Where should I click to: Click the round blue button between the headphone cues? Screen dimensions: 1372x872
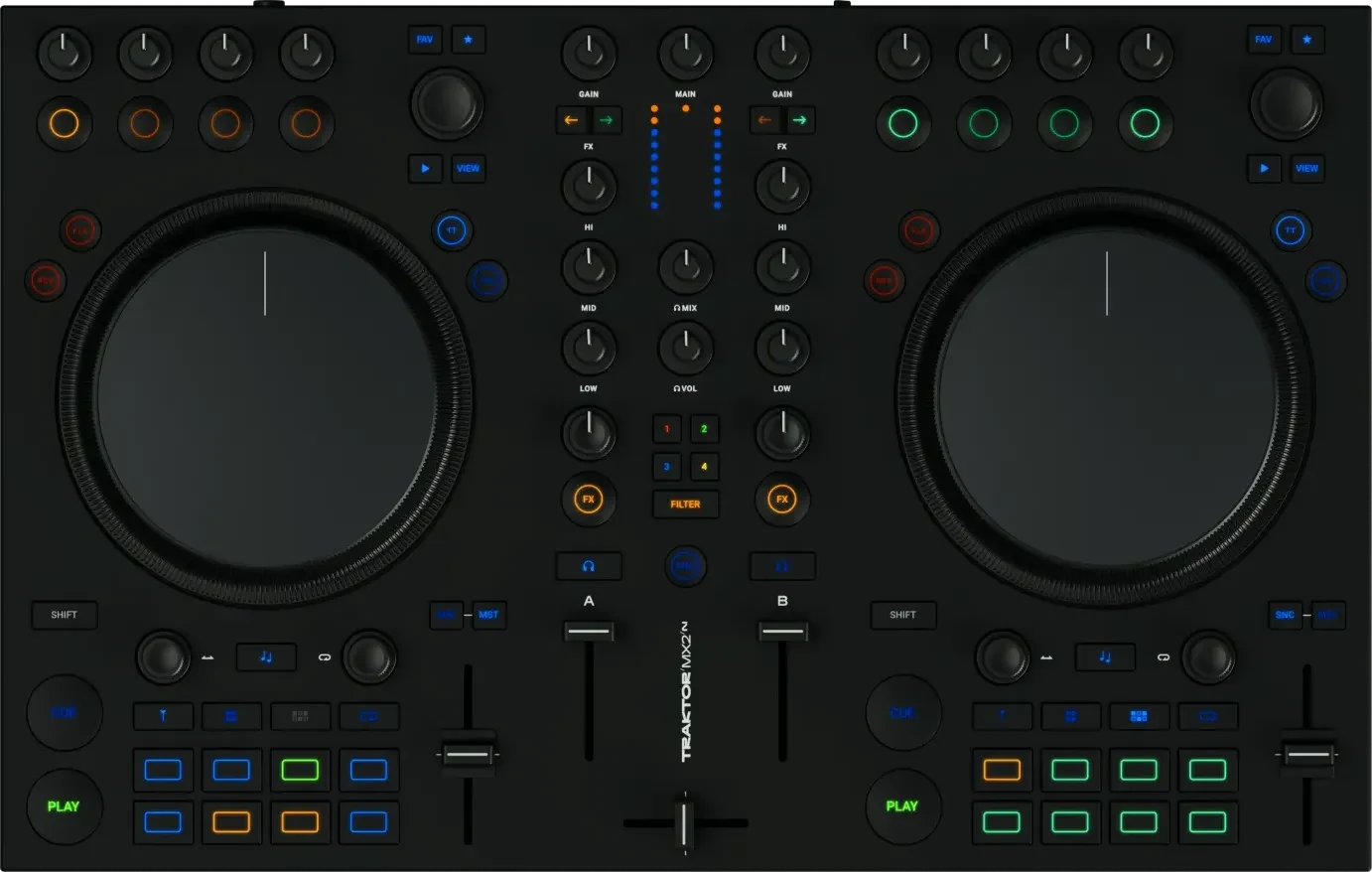tap(685, 566)
